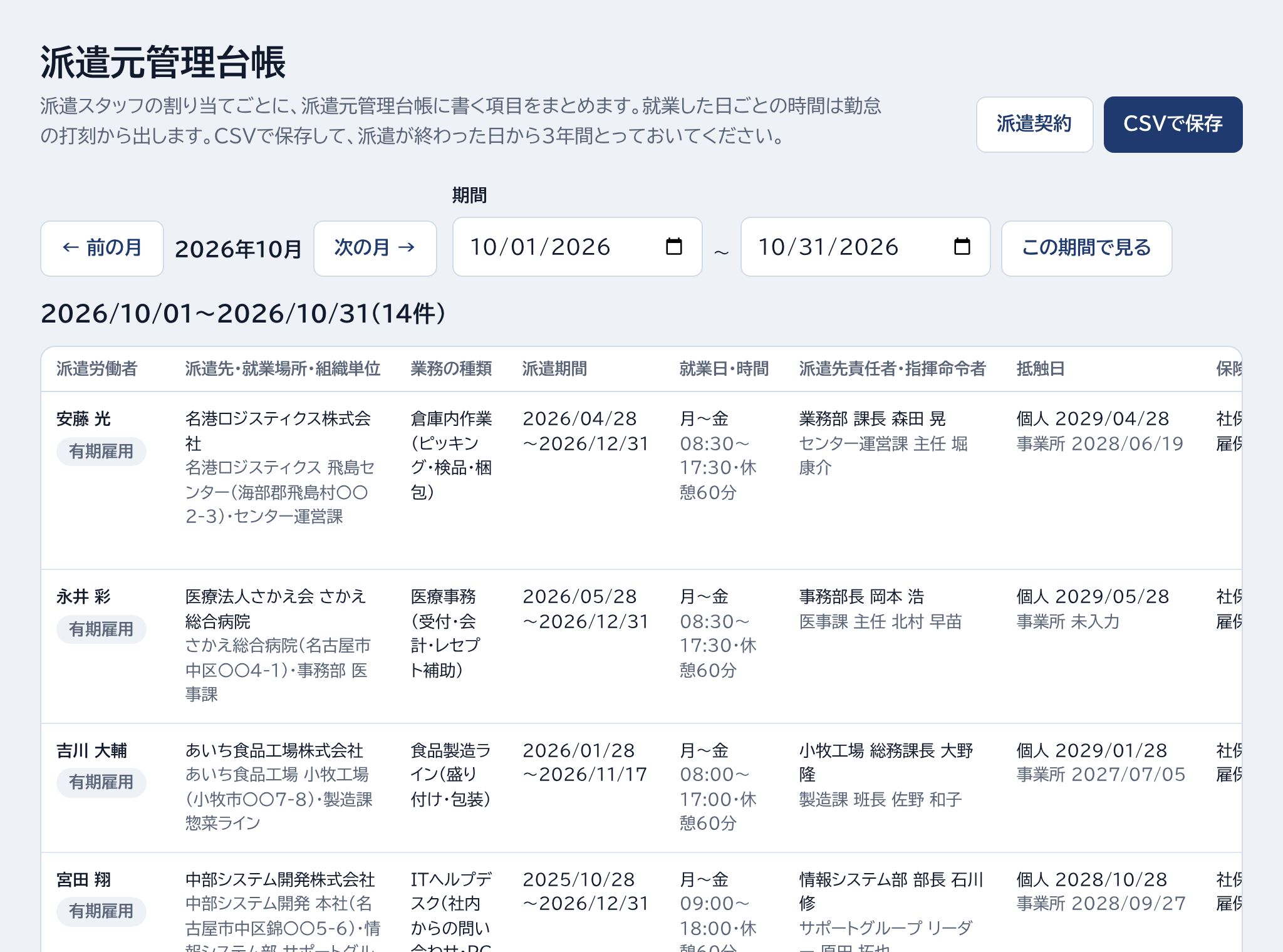Screen dimensions: 1283x952
Task: Click the result heading 2026/10/01～2026/10/31（14件）
Action: click(x=244, y=314)
